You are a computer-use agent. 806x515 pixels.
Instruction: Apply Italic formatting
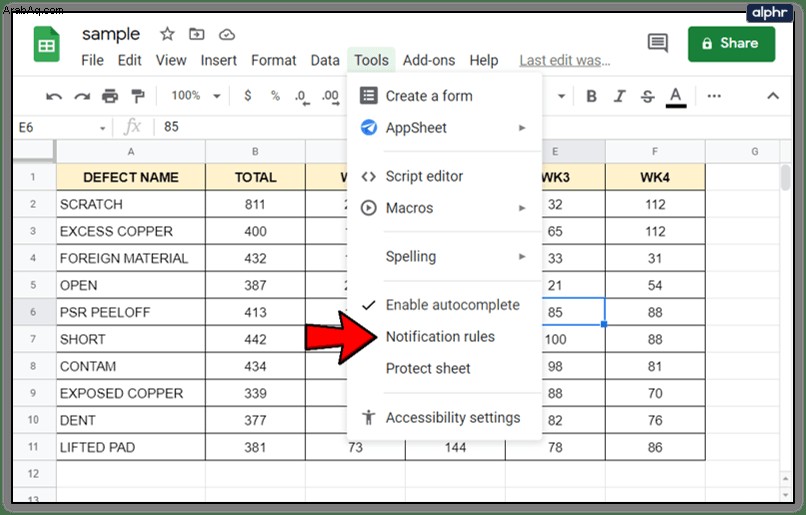click(x=620, y=96)
